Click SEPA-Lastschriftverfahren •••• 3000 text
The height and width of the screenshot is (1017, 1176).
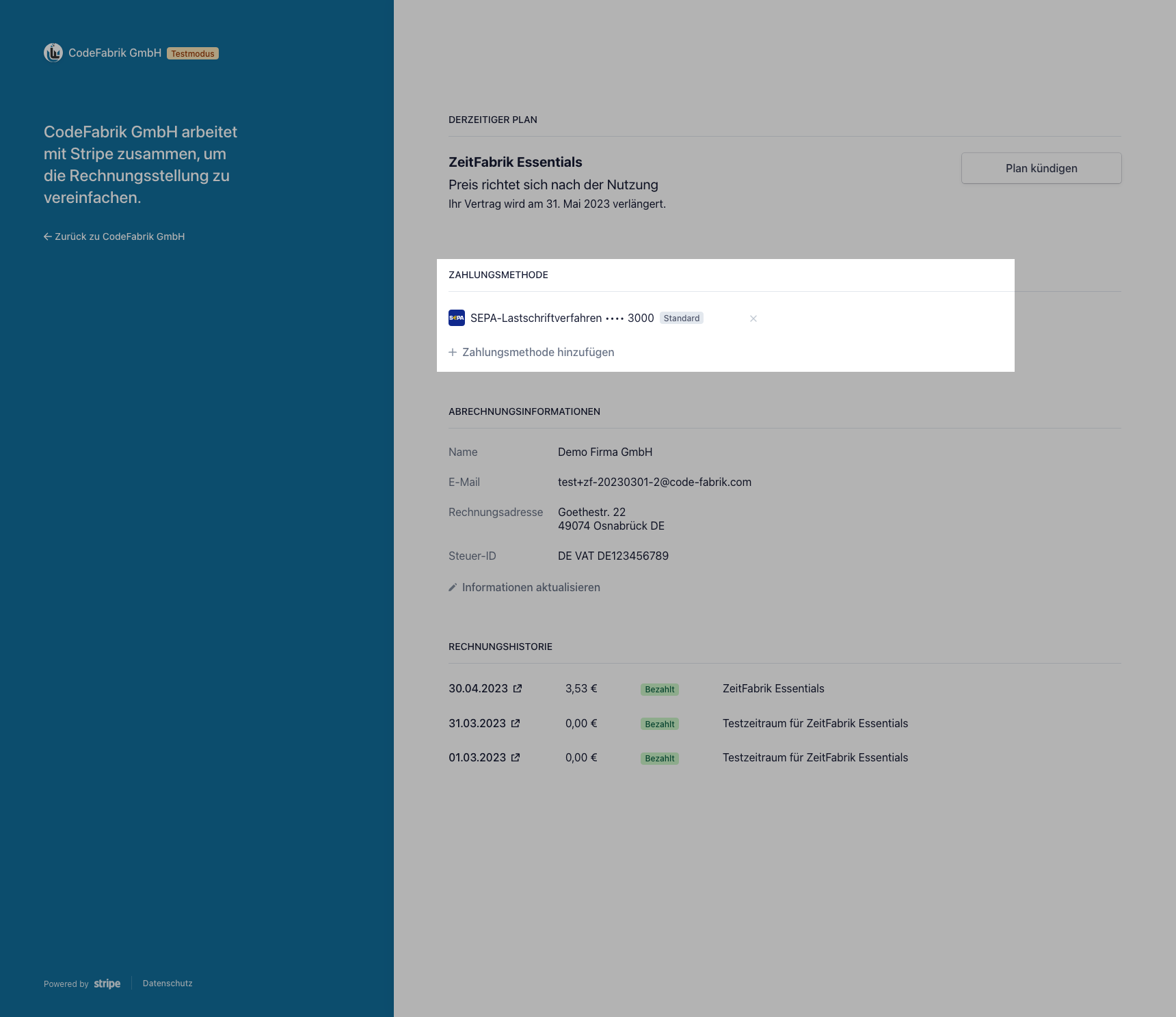(562, 318)
